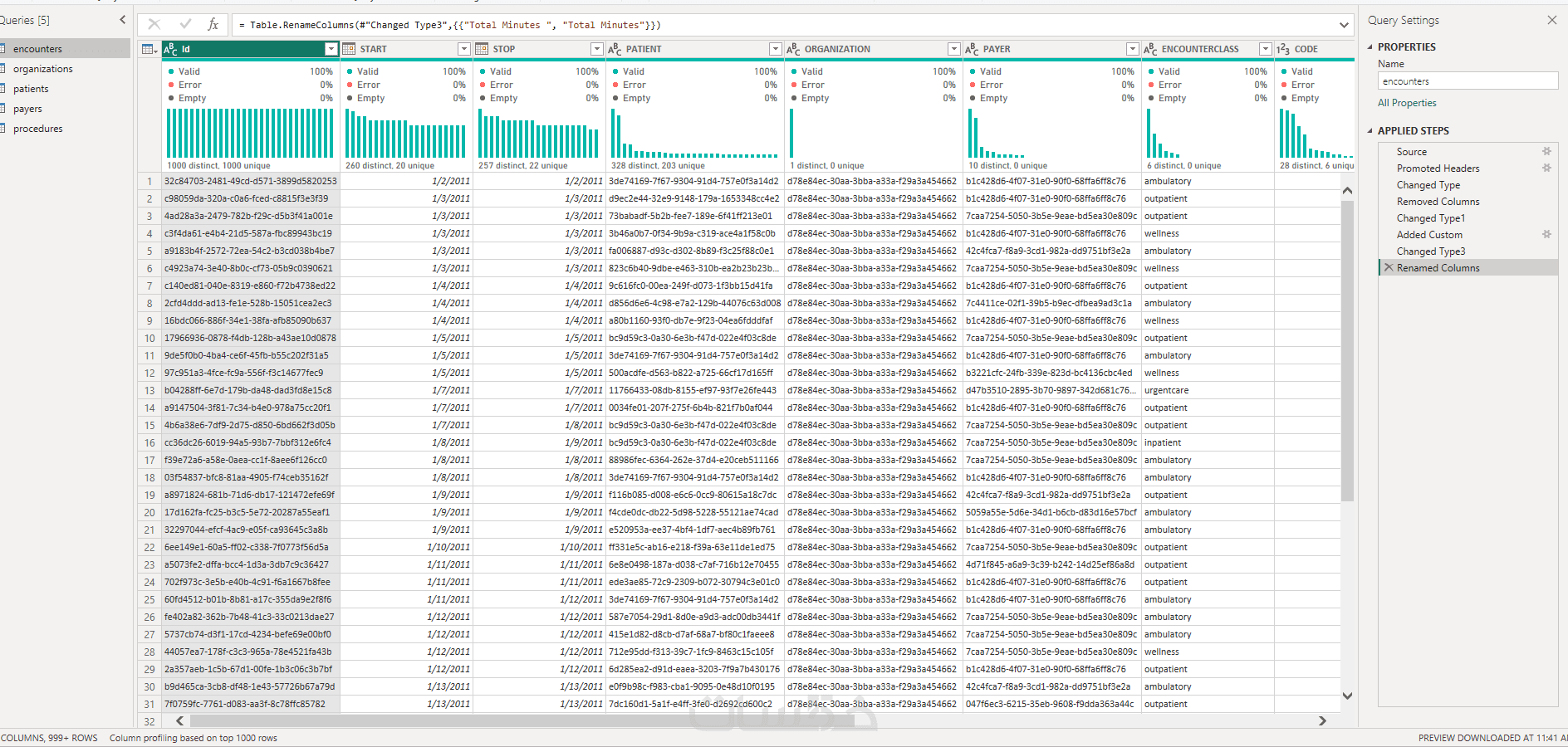This screenshot has height=747, width=1568.
Task: Click the CODE column number type icon
Action: pyautogui.click(x=1283, y=49)
